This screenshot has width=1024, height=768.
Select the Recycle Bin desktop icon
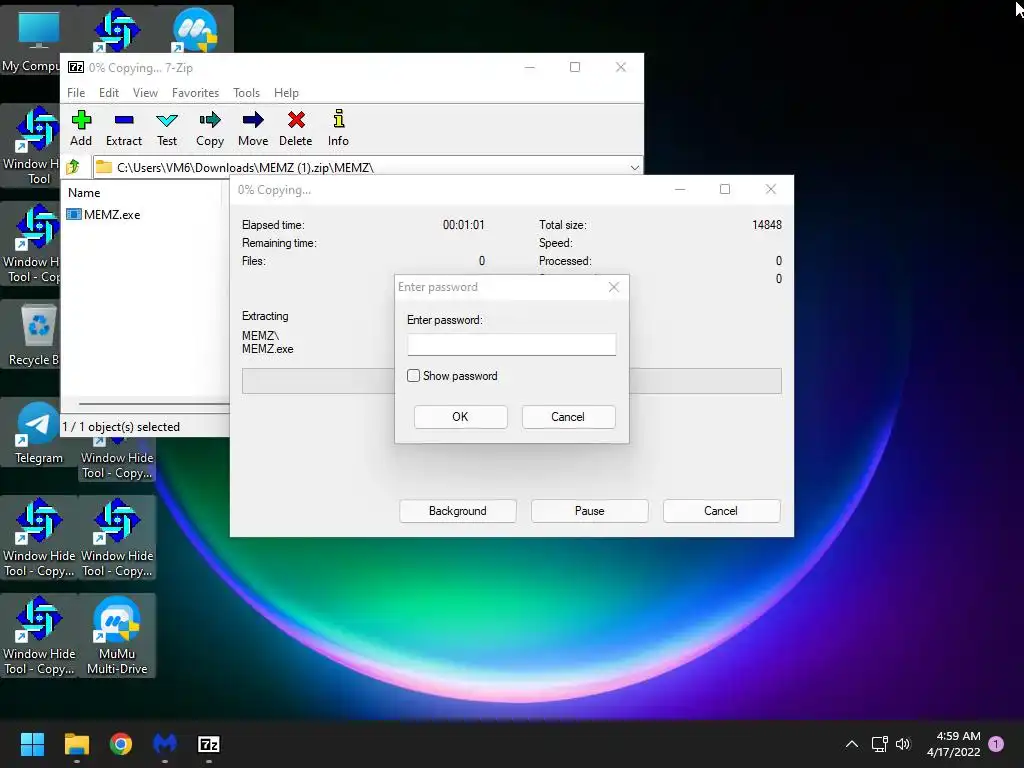pos(34,334)
